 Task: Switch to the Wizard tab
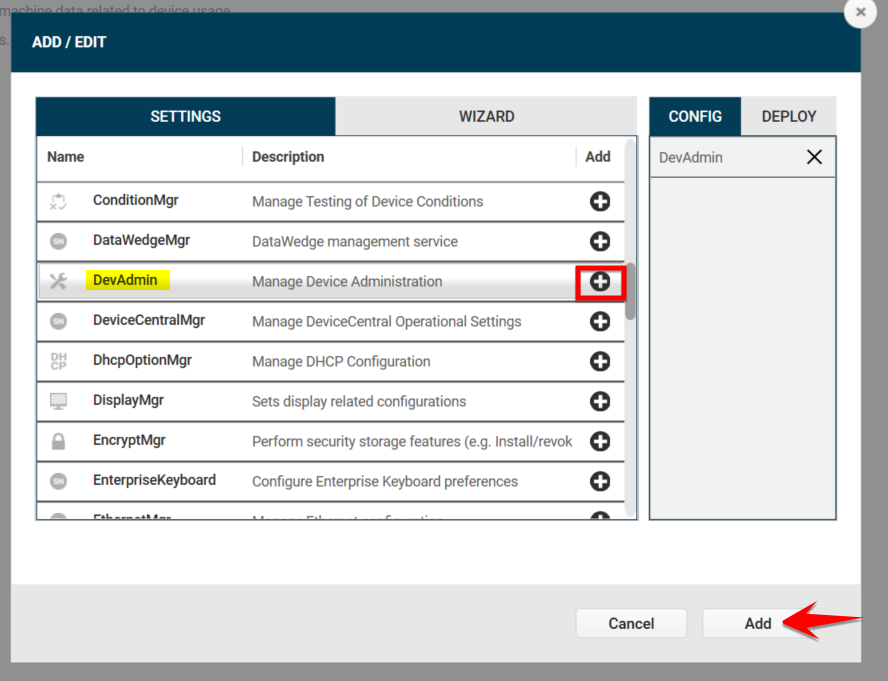486,116
